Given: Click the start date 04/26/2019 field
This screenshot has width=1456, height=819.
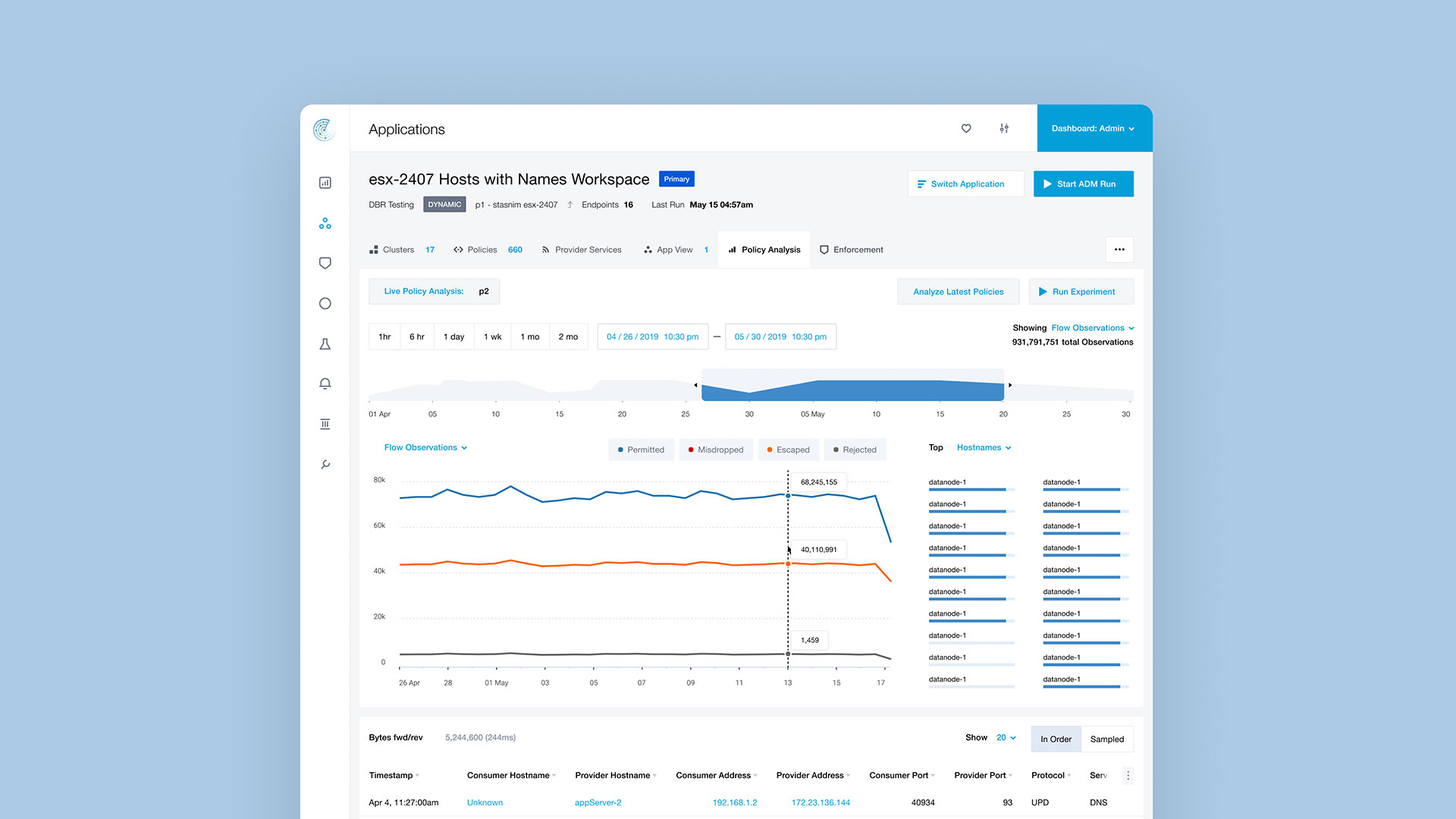Looking at the screenshot, I should (652, 337).
